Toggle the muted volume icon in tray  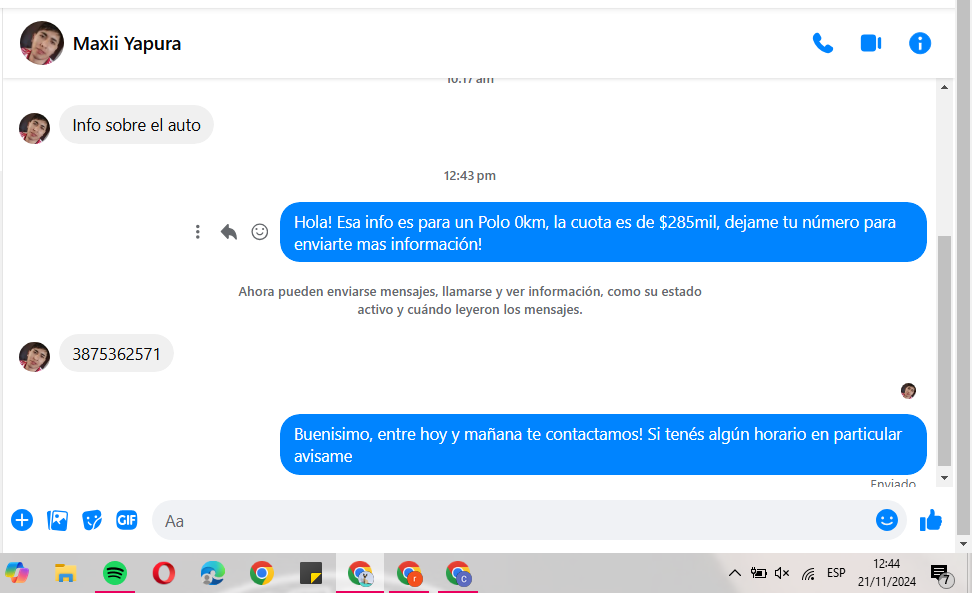tap(782, 573)
